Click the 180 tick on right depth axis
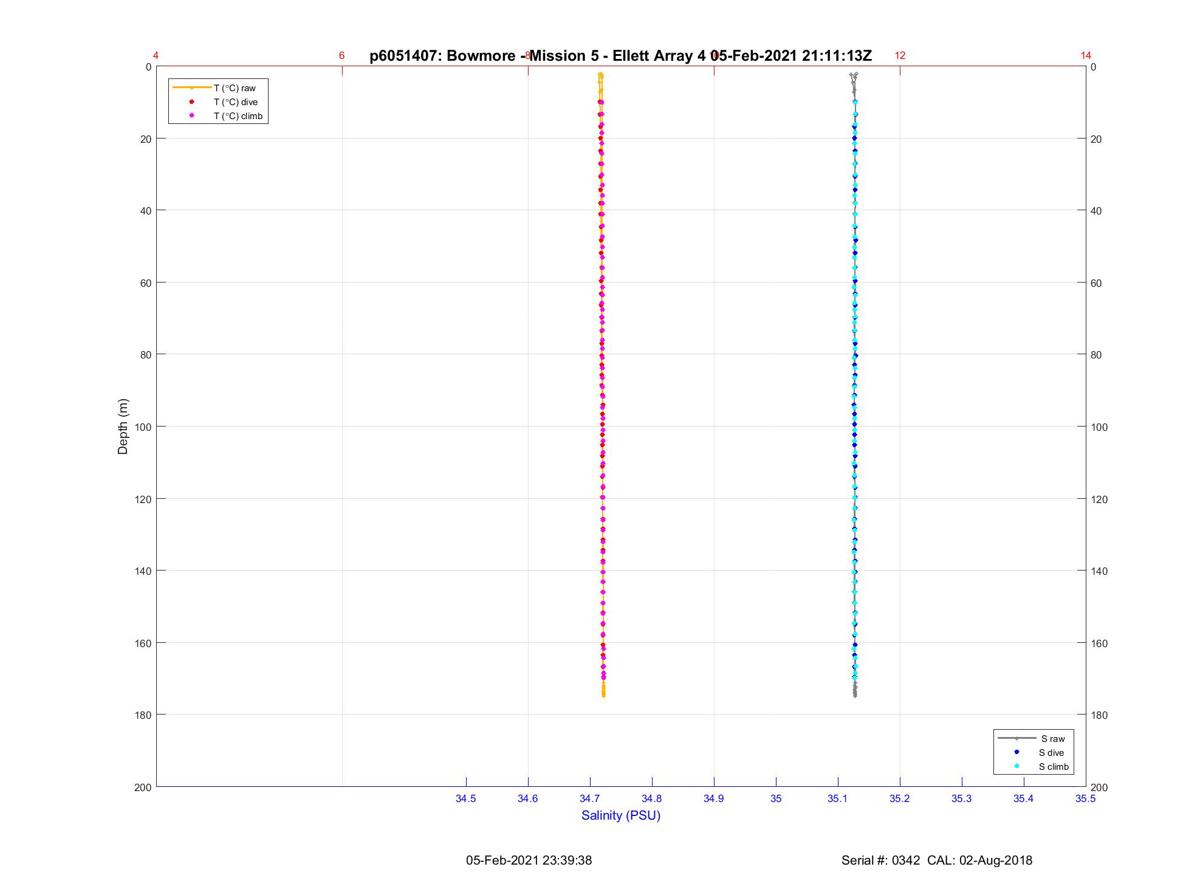Image resolution: width=1200 pixels, height=885 pixels. [1100, 715]
